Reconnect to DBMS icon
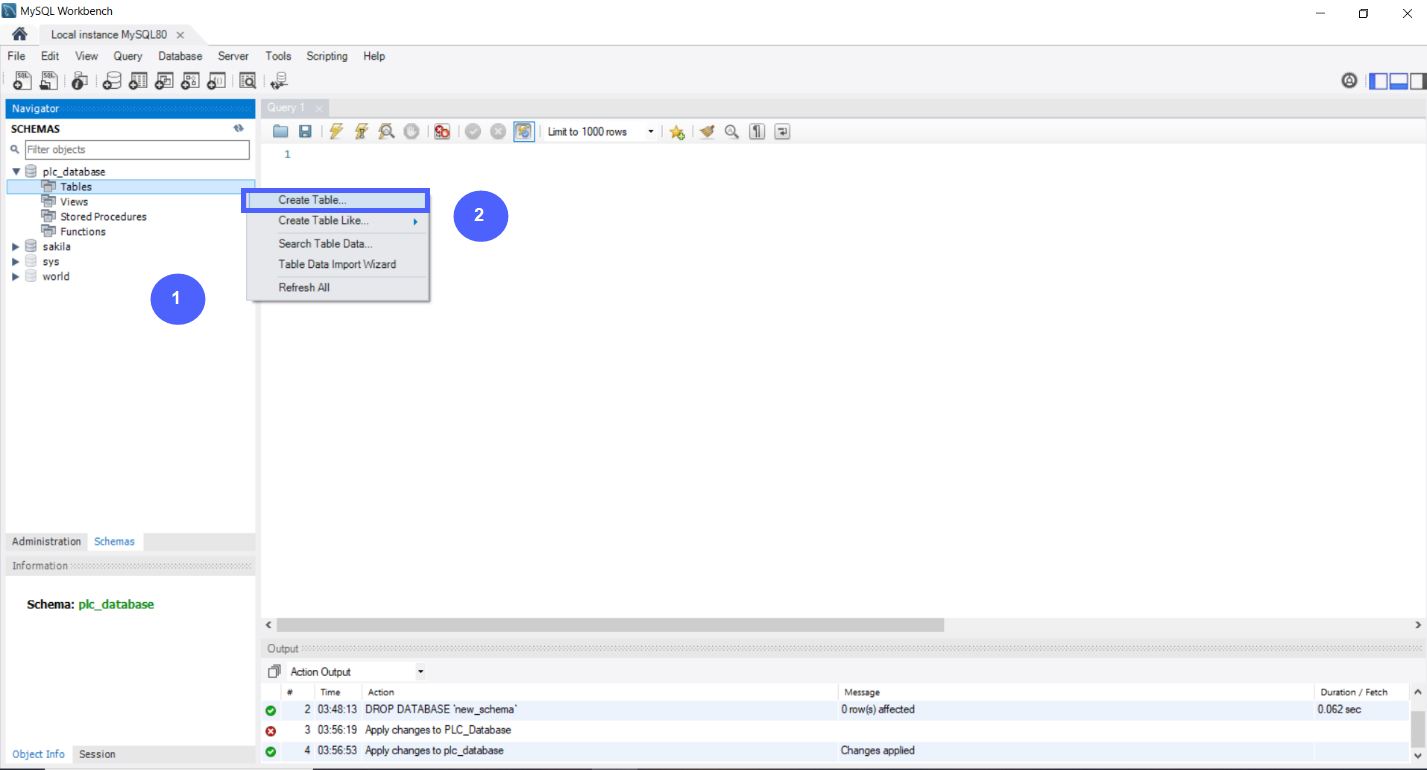Screen dimensions: 1427x770 coord(279,81)
